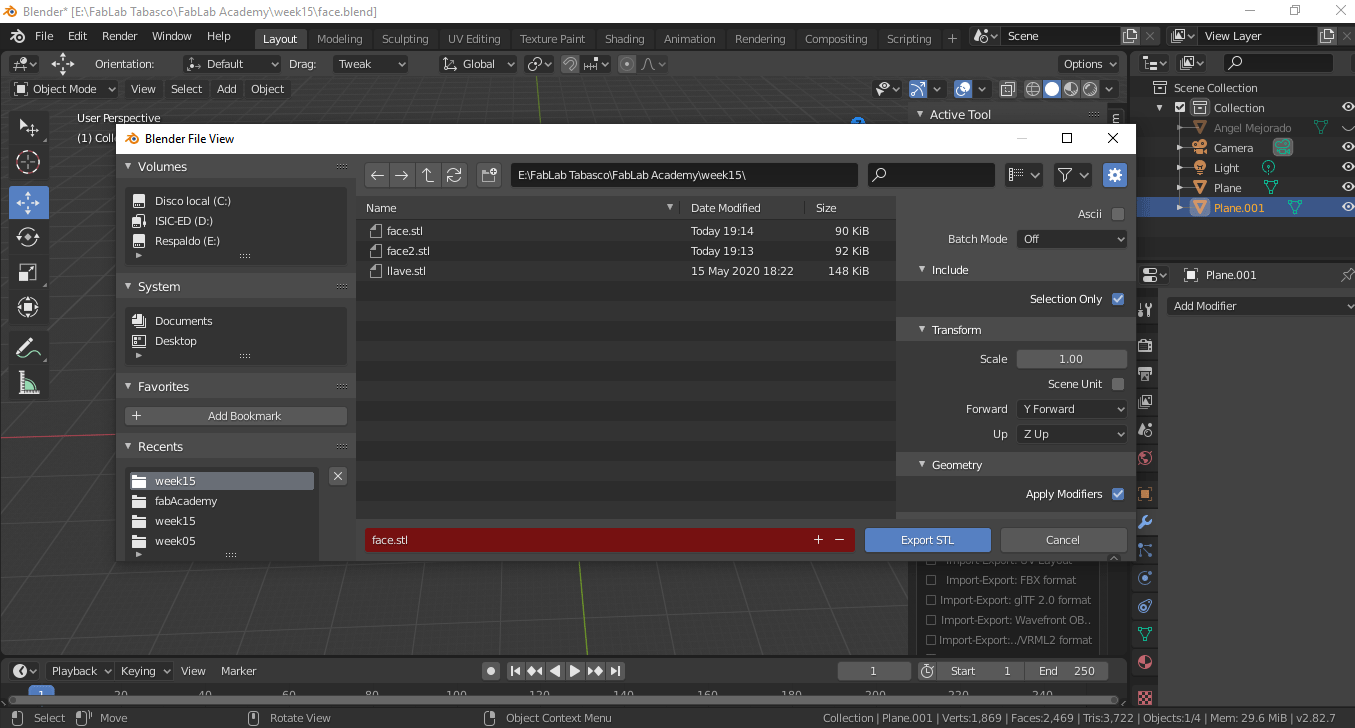Viewport: 1355px width, 728px height.
Task: Toggle X-ray view in viewport header
Action: pyautogui.click(x=1008, y=89)
